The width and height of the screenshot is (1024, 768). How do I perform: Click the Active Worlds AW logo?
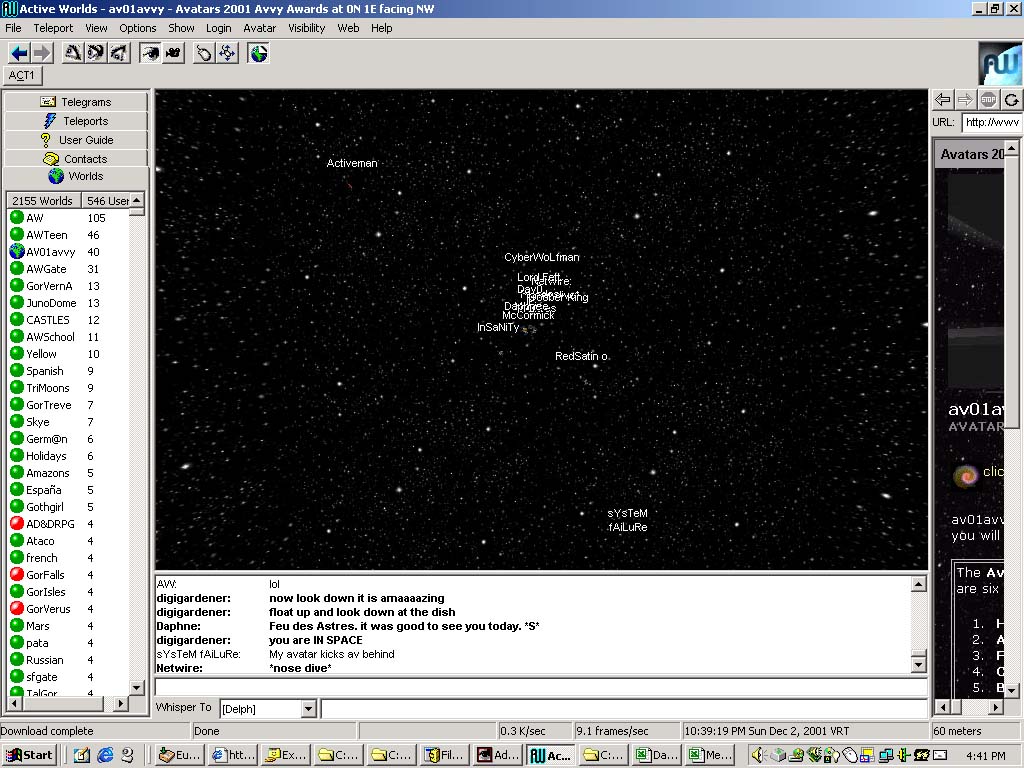tap(999, 64)
